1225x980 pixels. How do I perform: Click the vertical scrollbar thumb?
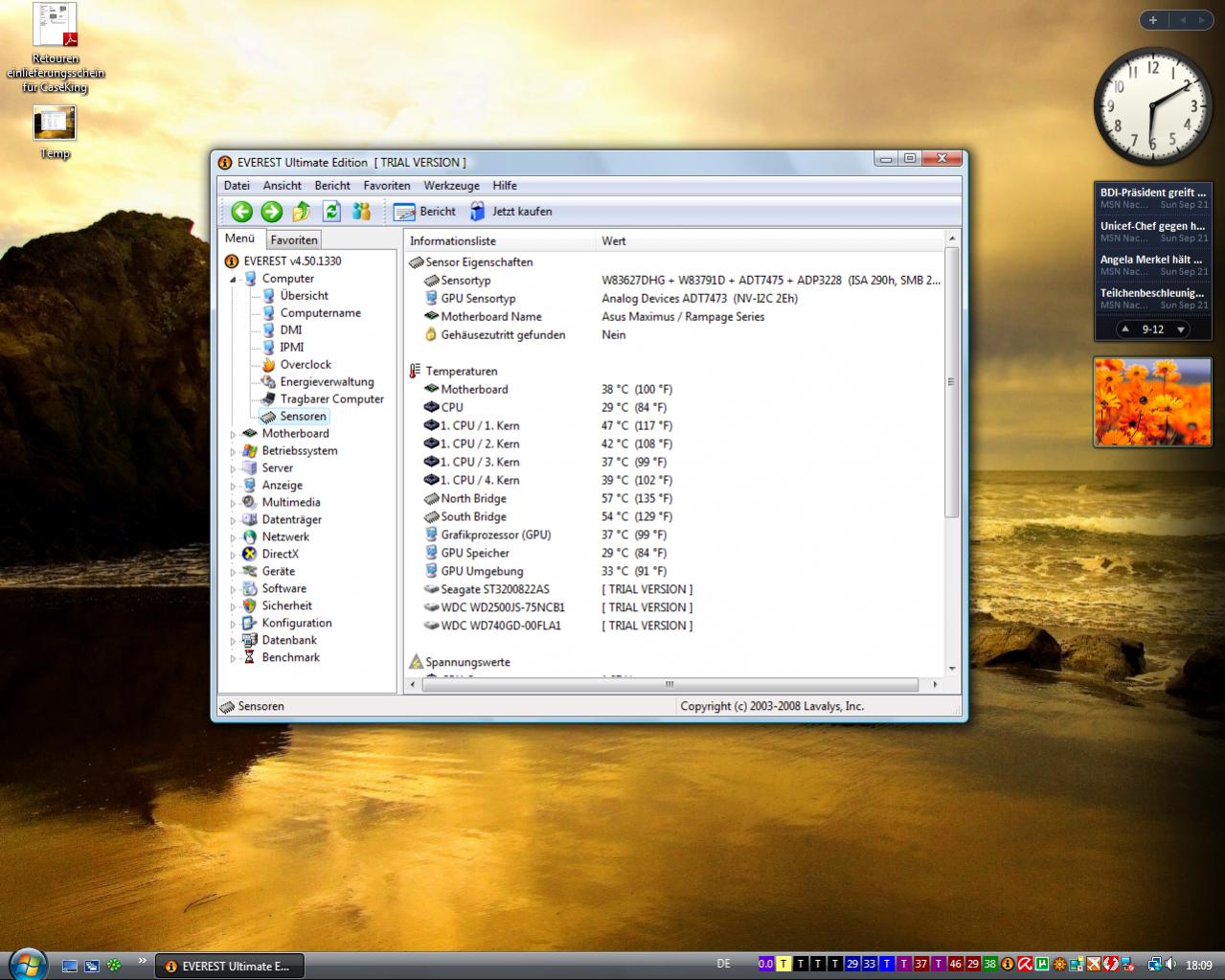[952, 381]
